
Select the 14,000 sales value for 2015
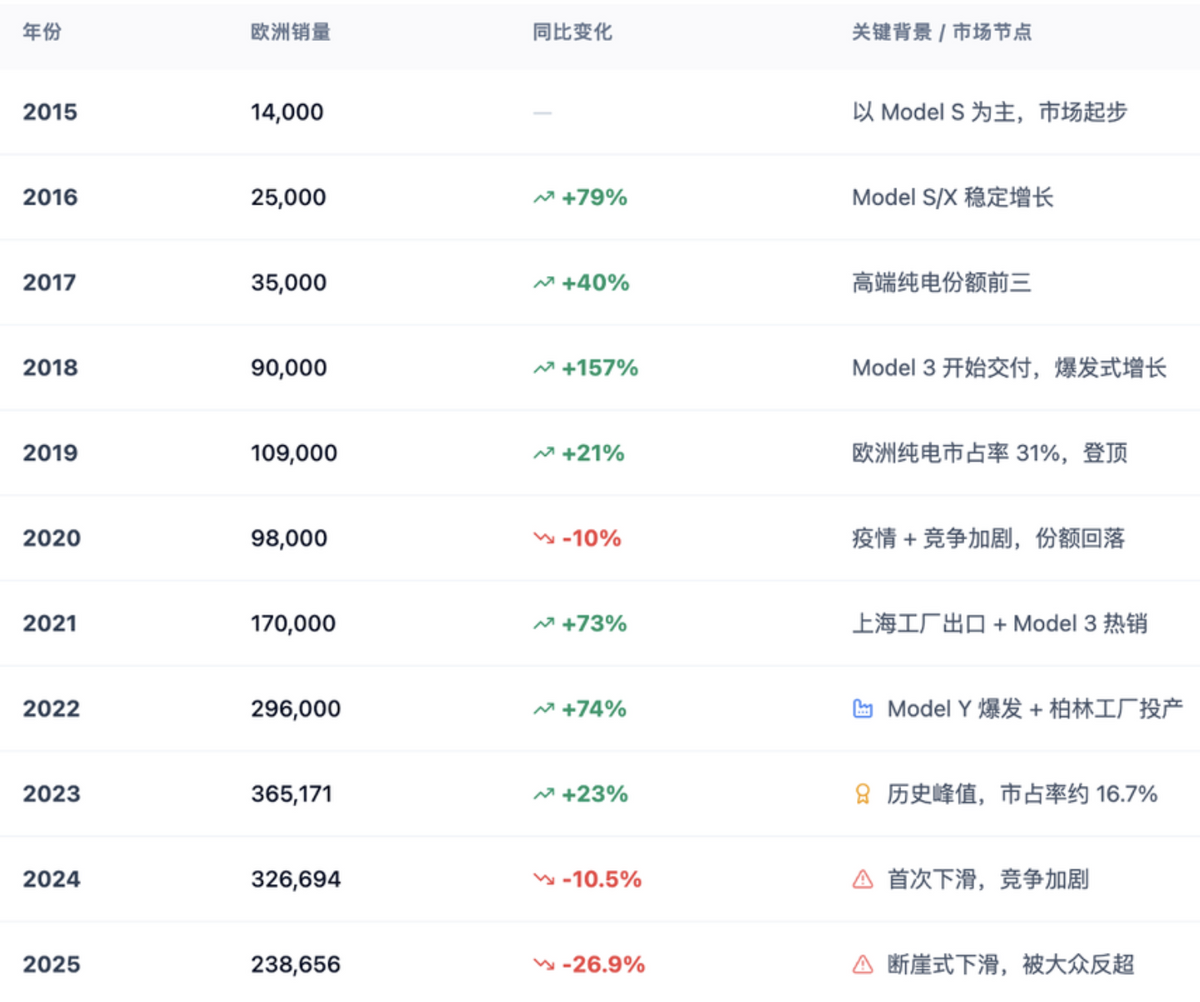(x=287, y=112)
